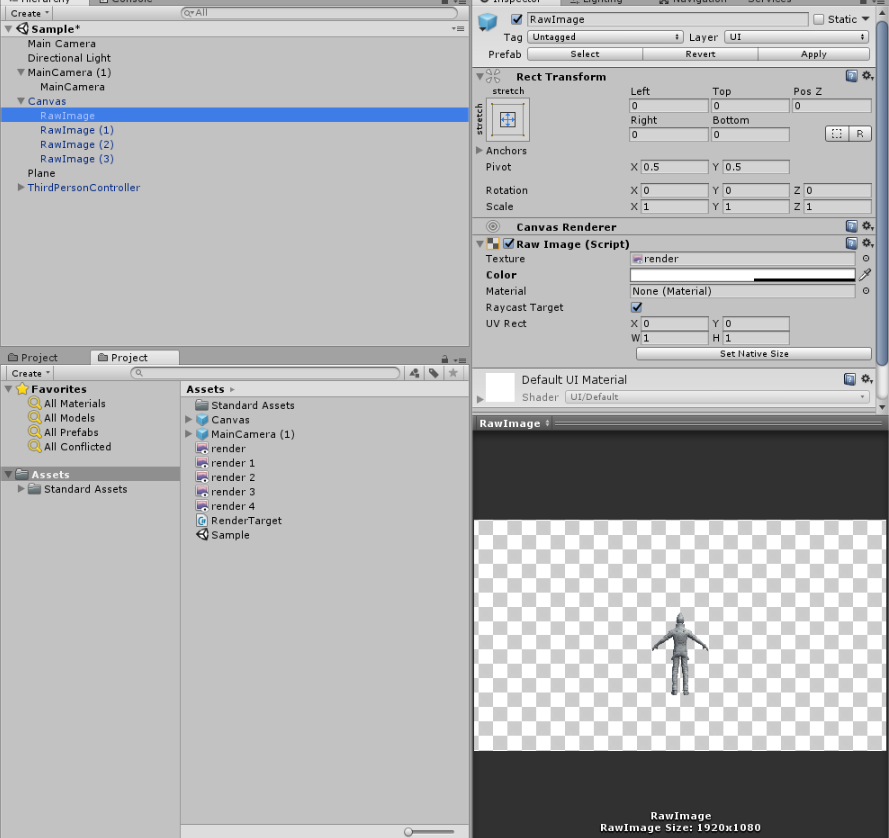Click the save search star icon
889x838 pixels.
click(x=453, y=373)
